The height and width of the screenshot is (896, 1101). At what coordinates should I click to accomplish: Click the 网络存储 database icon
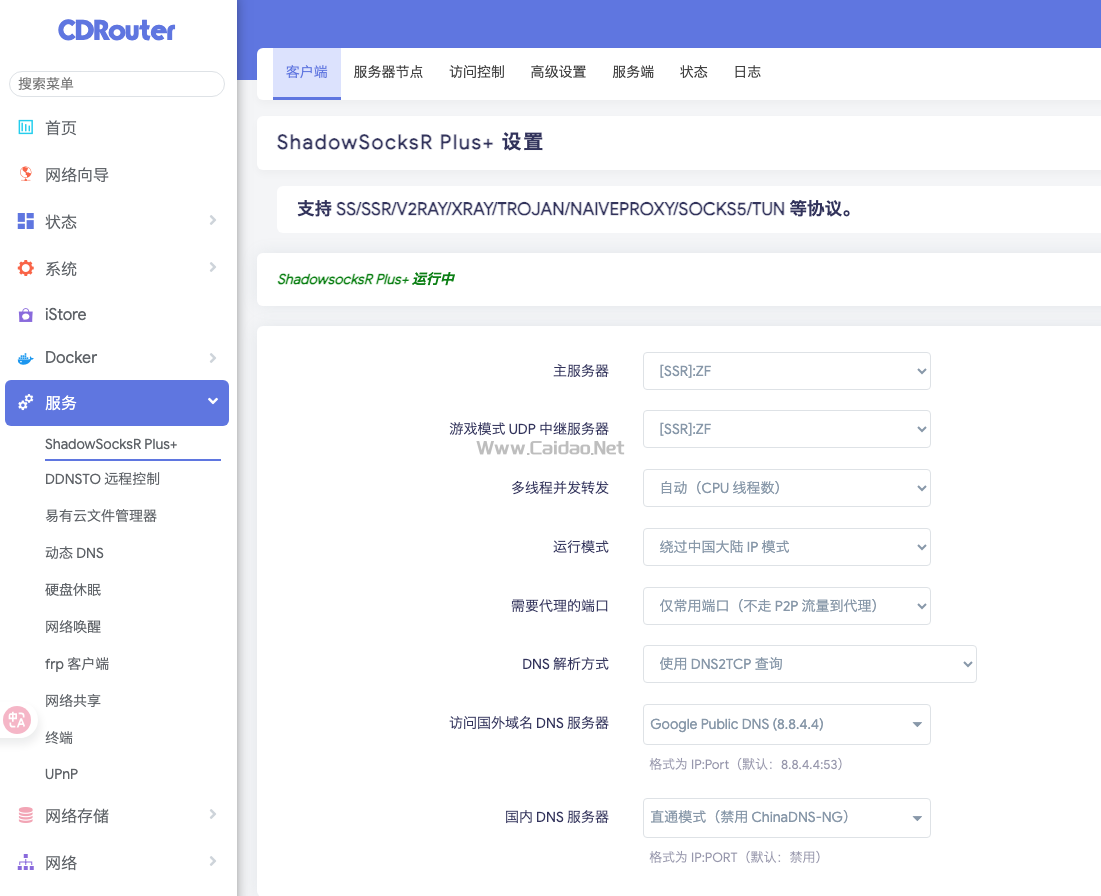pyautogui.click(x=26, y=816)
